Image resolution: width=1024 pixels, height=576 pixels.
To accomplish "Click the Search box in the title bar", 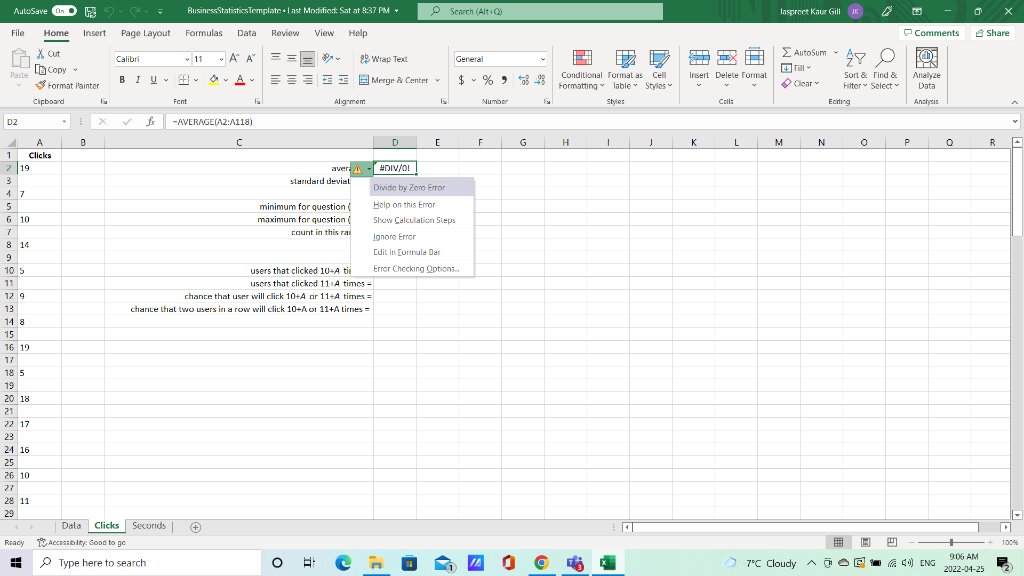I will click(x=540, y=11).
